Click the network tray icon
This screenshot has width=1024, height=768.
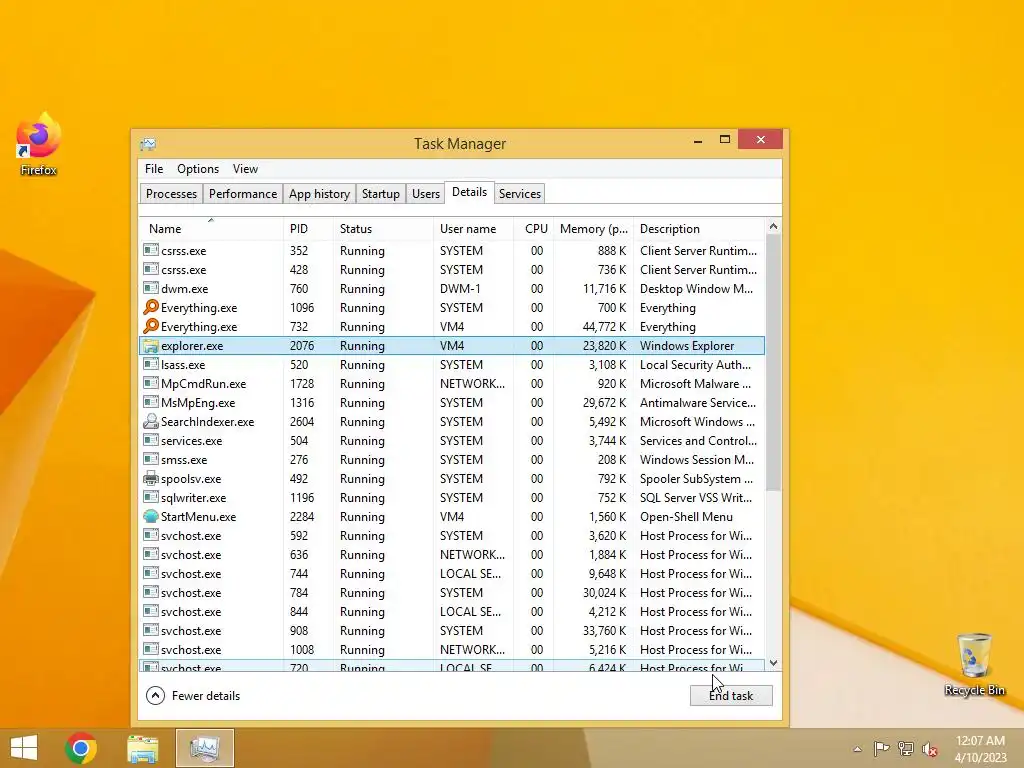[906, 748]
